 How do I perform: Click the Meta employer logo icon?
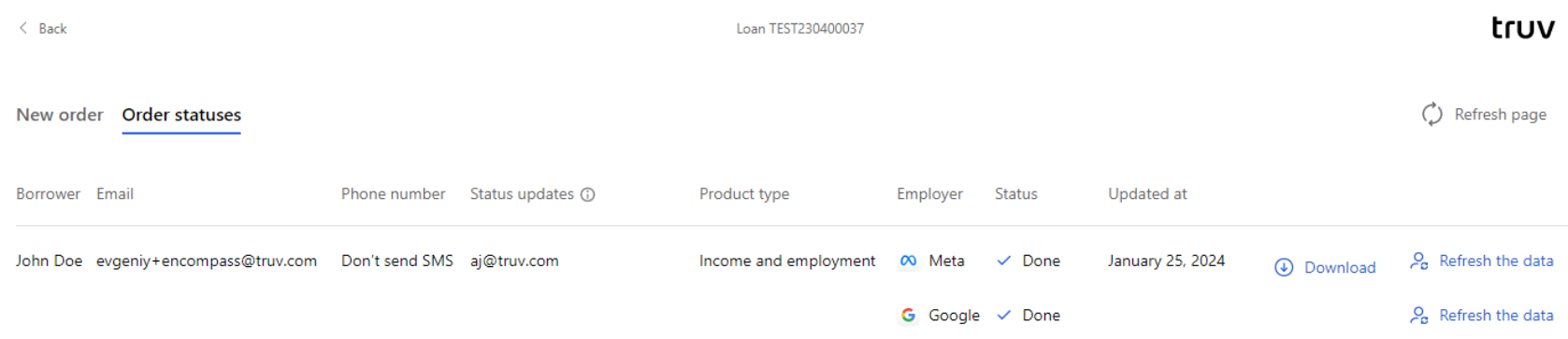(x=908, y=261)
